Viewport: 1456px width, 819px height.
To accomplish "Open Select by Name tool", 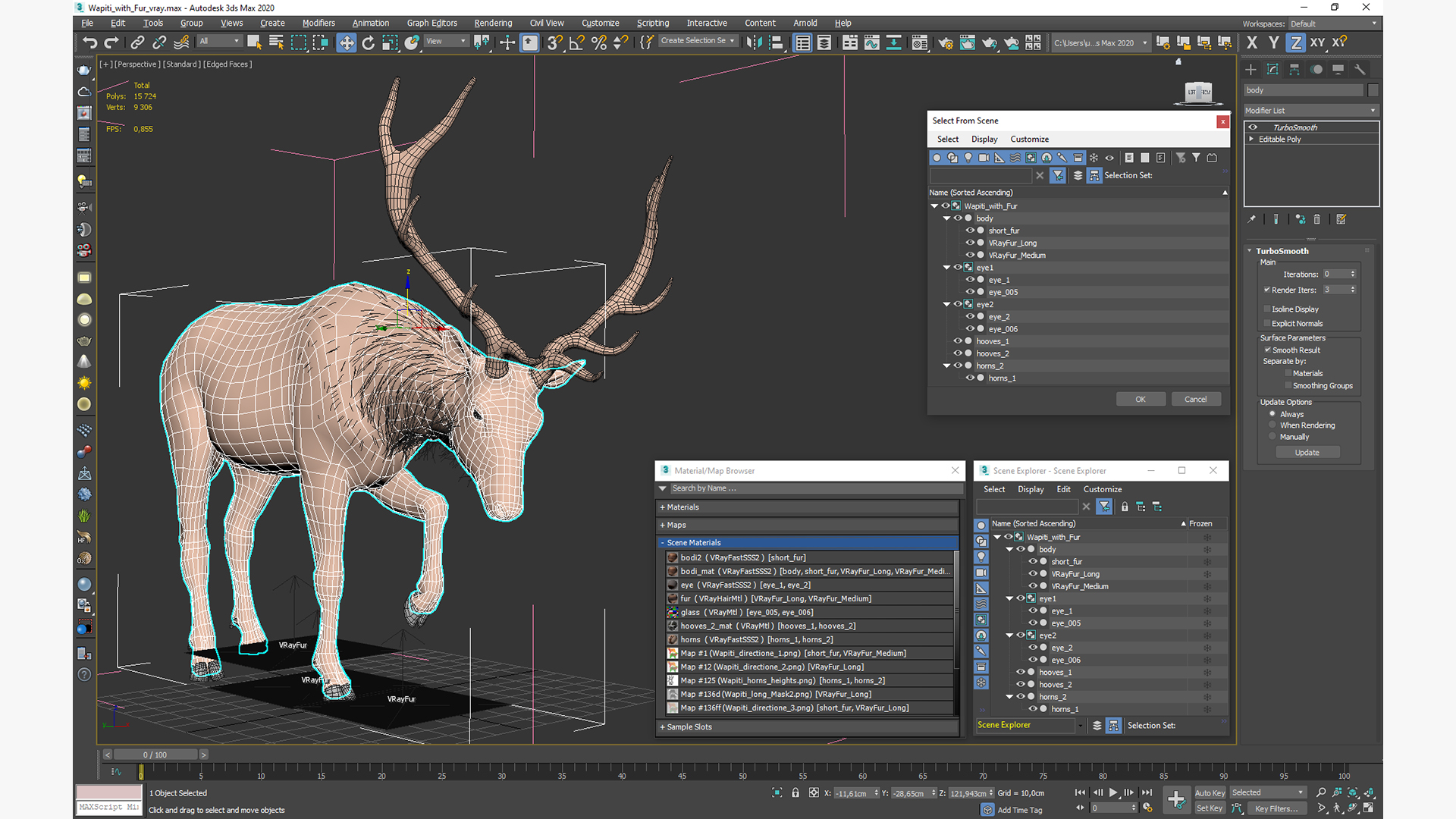I will 276,43.
